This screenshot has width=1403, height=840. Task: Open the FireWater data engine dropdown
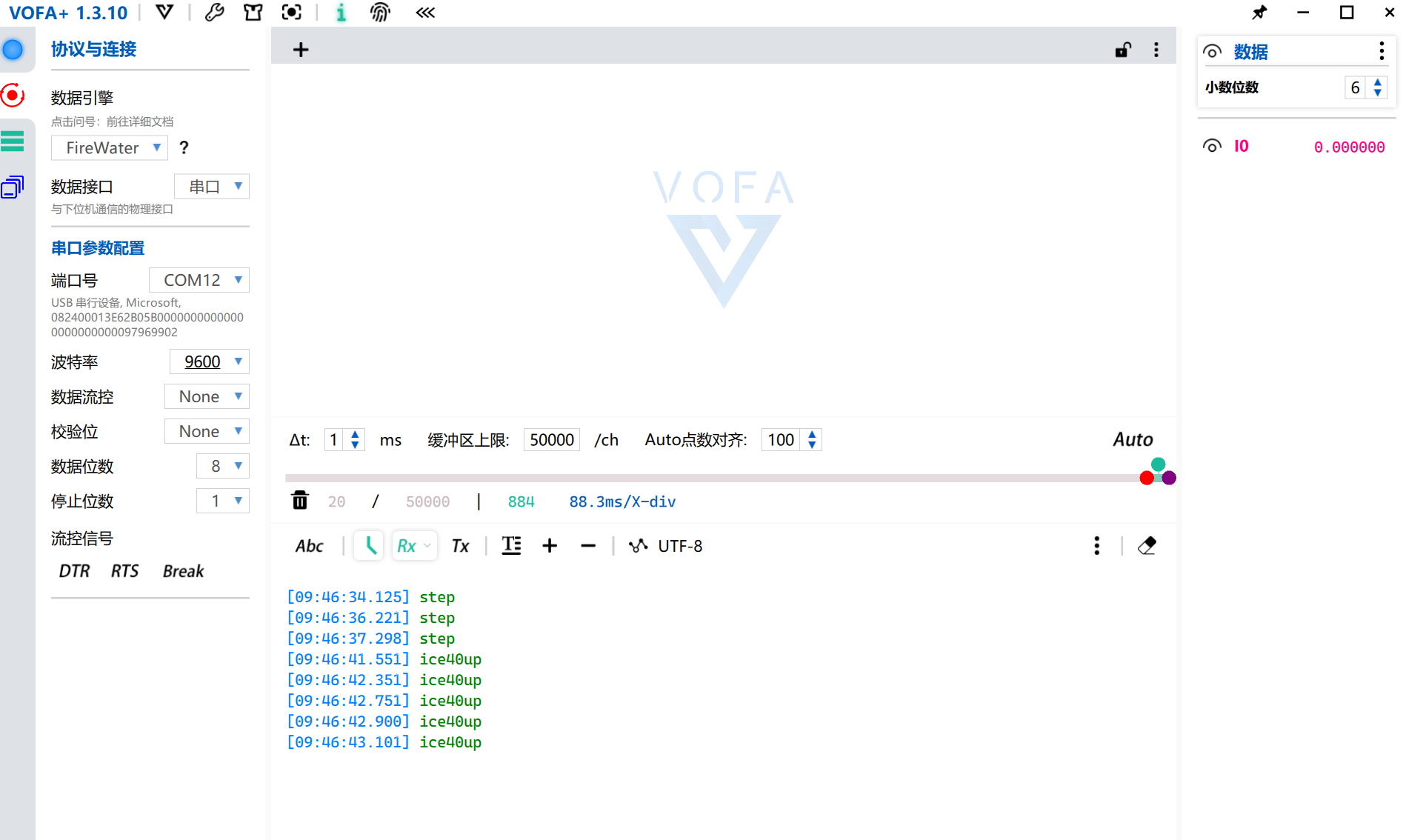[110, 147]
